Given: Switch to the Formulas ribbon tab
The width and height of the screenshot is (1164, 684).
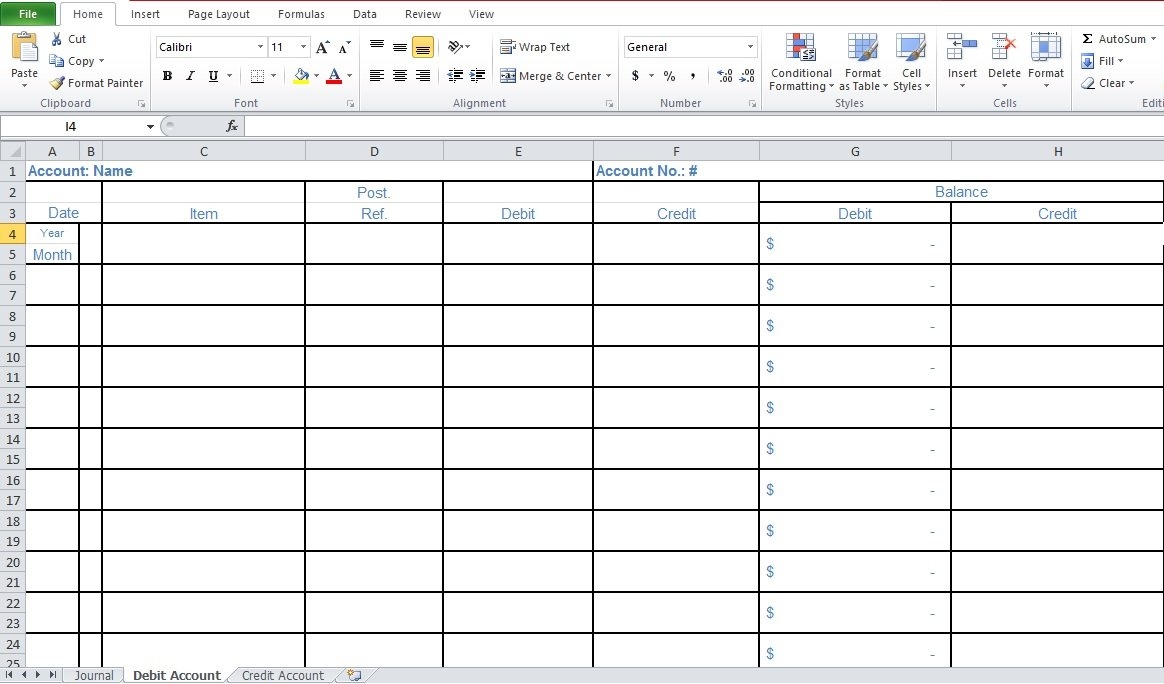Looking at the screenshot, I should (301, 13).
